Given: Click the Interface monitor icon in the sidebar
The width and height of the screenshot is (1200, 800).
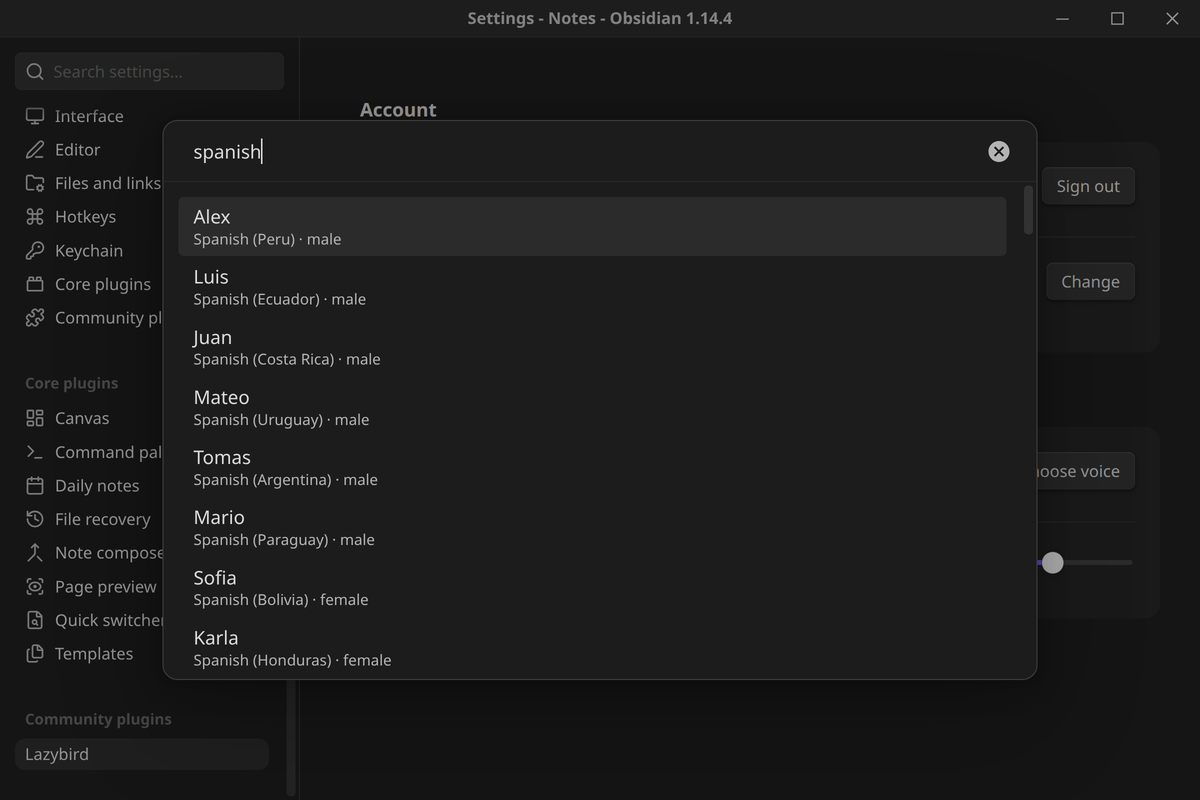Looking at the screenshot, I should (x=35, y=116).
